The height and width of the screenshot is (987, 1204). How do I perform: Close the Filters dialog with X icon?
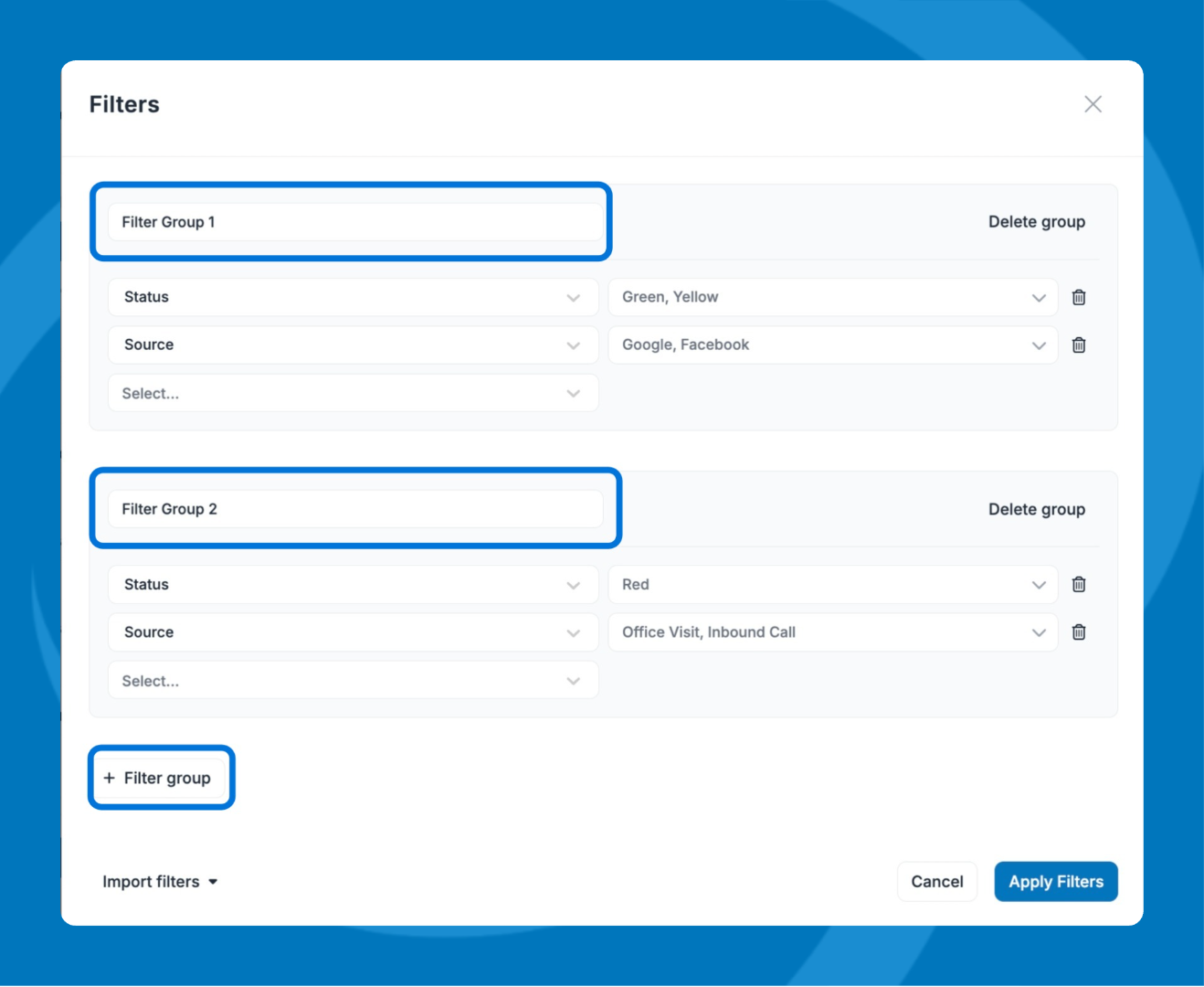(x=1093, y=104)
